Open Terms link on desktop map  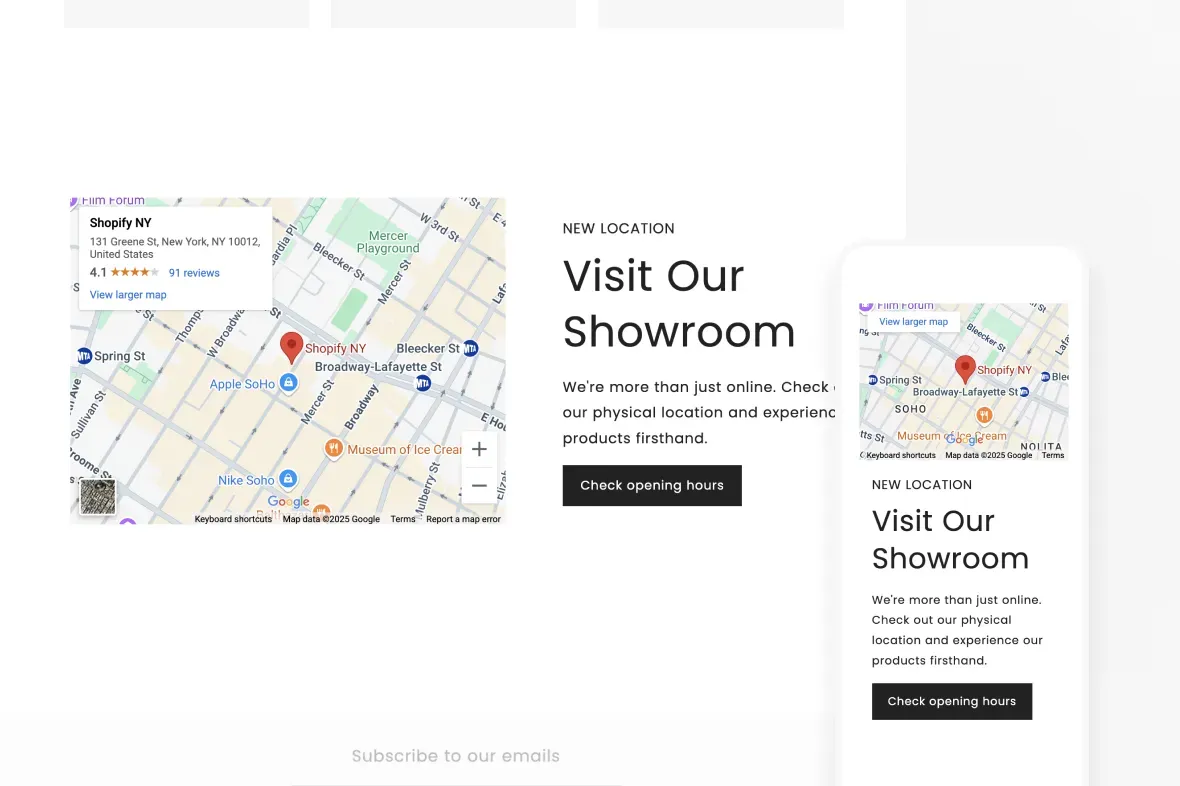403,519
